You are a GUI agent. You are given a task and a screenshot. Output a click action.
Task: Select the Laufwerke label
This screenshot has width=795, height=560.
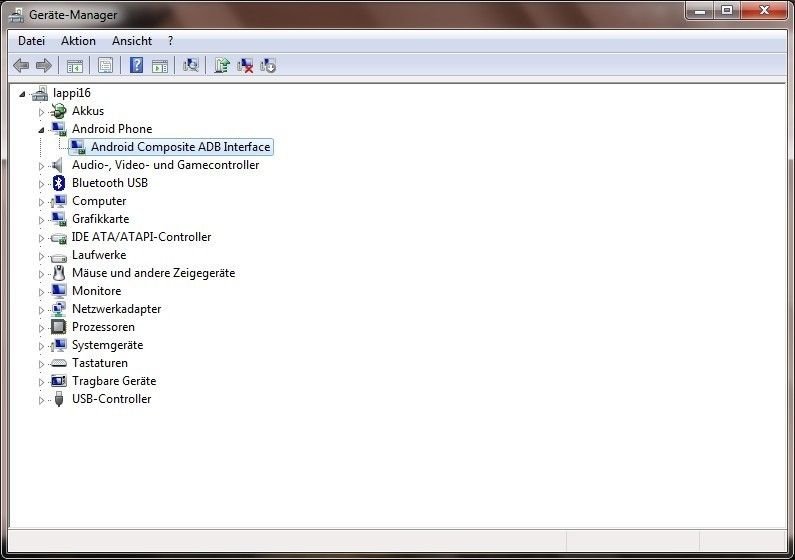99,255
